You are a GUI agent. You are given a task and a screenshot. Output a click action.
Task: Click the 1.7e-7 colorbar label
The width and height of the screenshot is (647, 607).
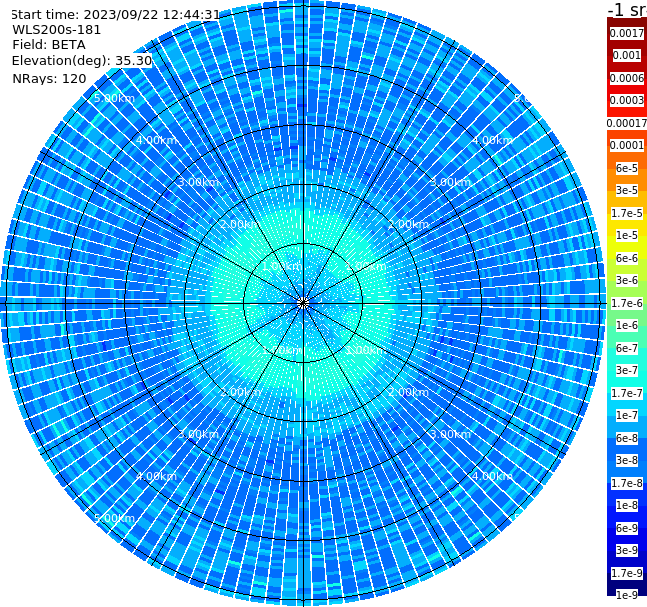[x=627, y=393]
